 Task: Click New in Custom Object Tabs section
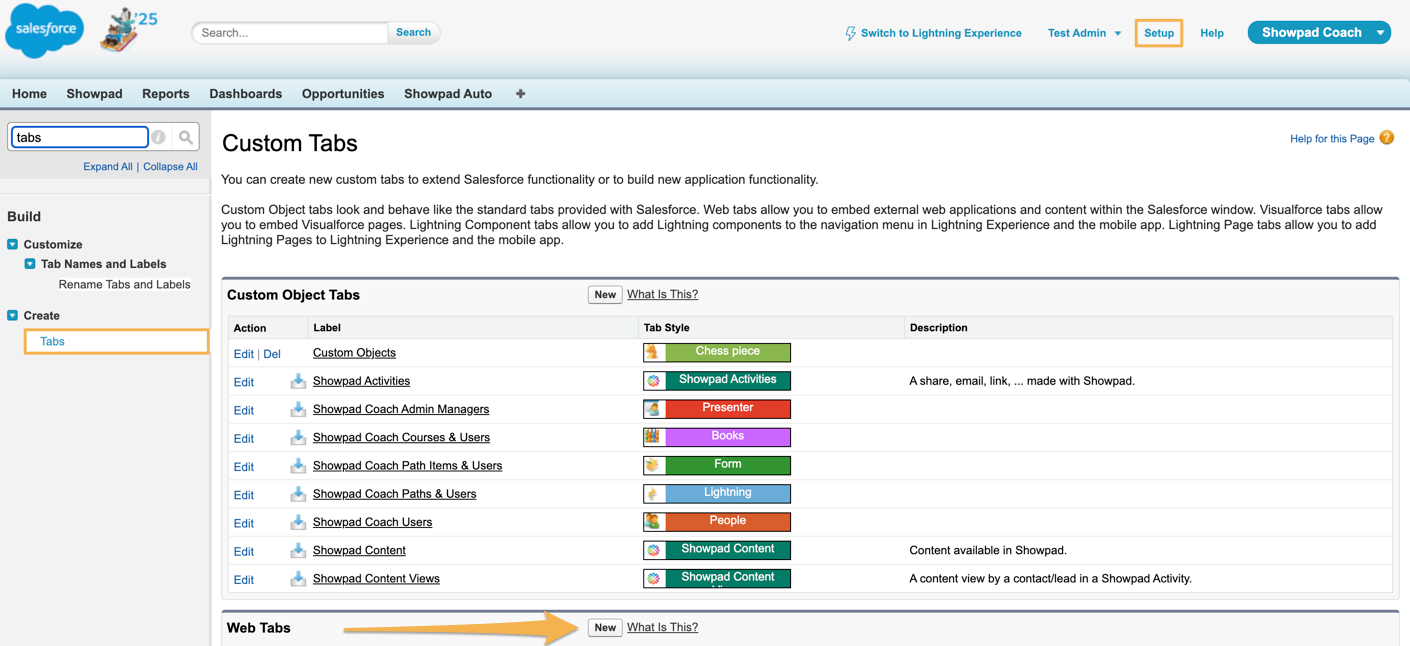pyautogui.click(x=605, y=295)
